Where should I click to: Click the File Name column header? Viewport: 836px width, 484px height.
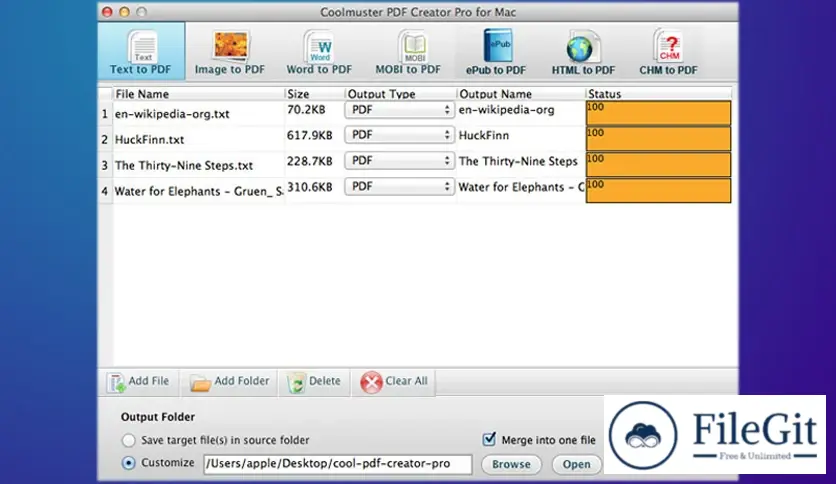click(198, 94)
